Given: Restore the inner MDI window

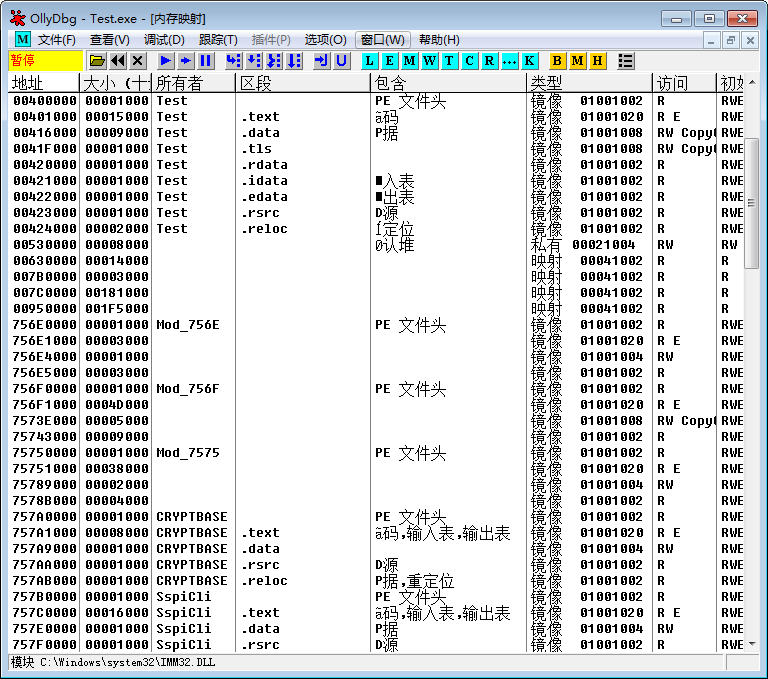Looking at the screenshot, I should (730, 40).
